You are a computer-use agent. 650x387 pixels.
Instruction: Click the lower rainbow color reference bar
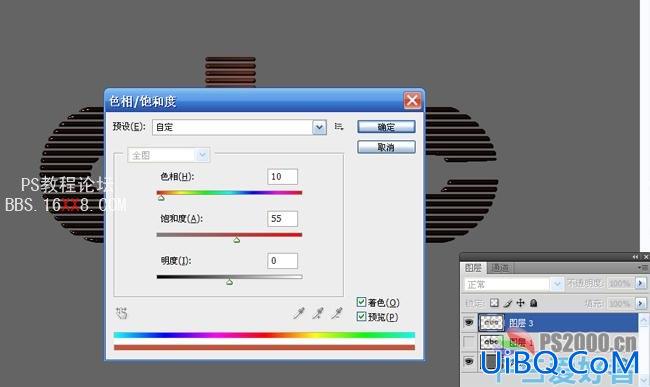264,335
